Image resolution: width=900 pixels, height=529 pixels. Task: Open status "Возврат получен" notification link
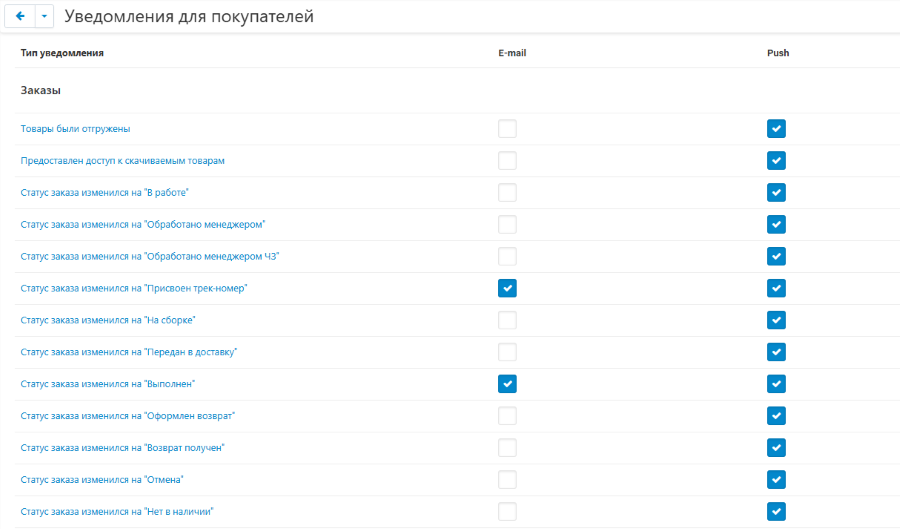click(122, 448)
